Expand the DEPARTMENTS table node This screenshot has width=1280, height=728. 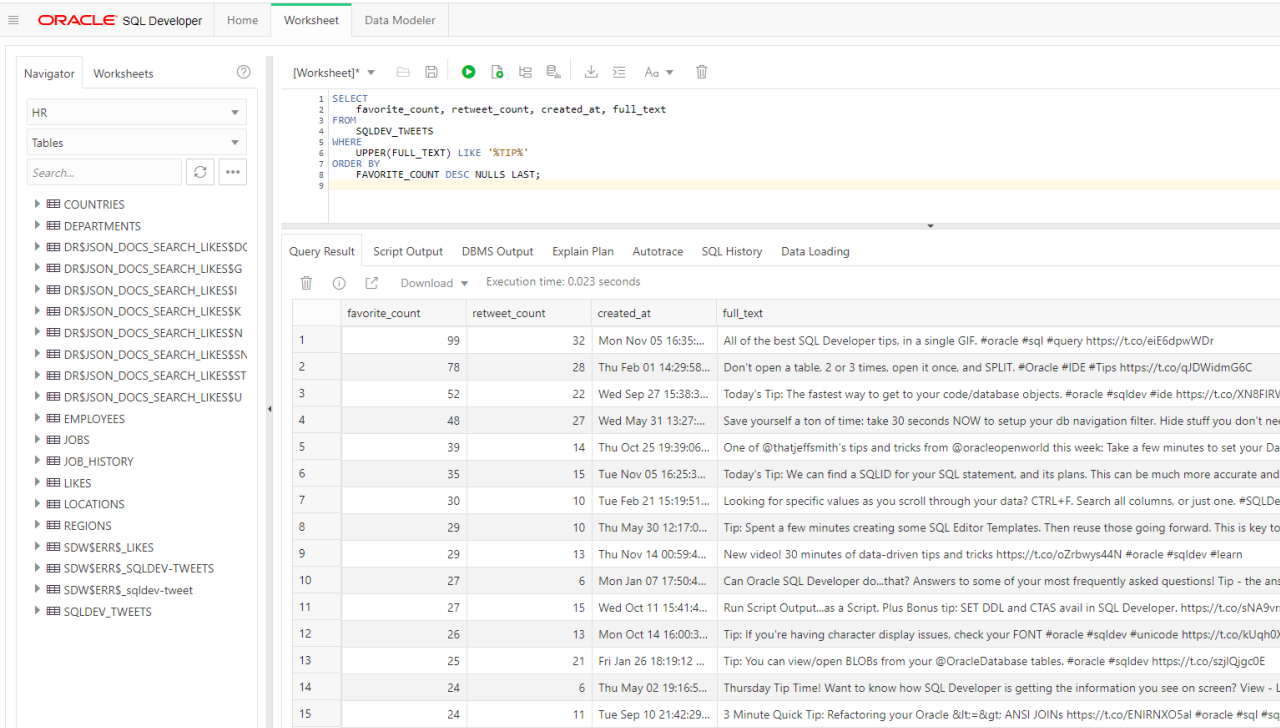pos(38,225)
